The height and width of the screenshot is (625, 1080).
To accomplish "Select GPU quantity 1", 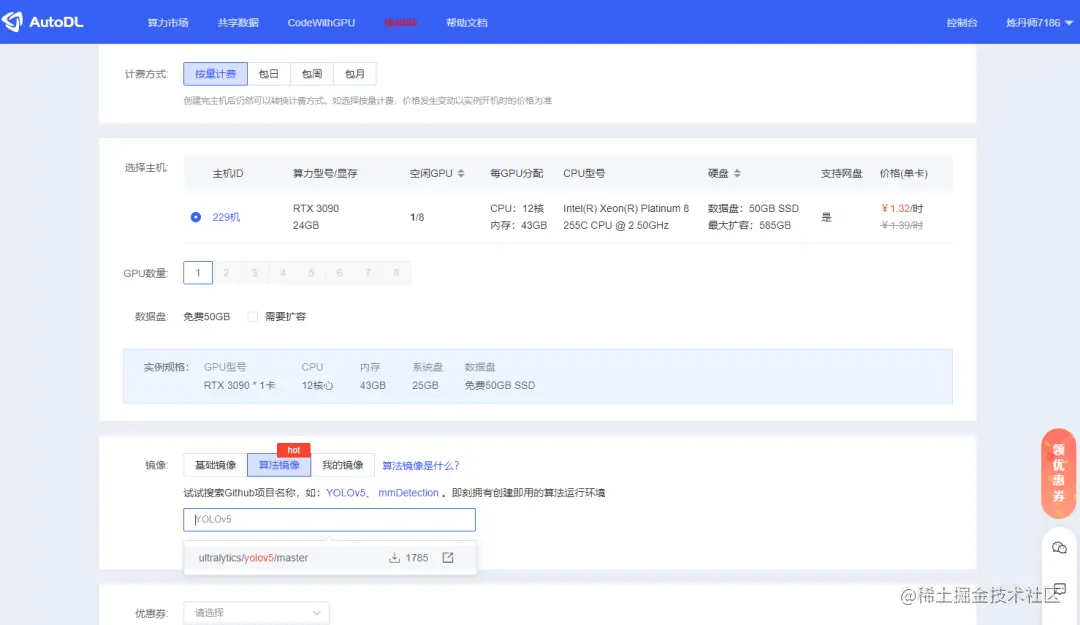I will tap(199, 272).
